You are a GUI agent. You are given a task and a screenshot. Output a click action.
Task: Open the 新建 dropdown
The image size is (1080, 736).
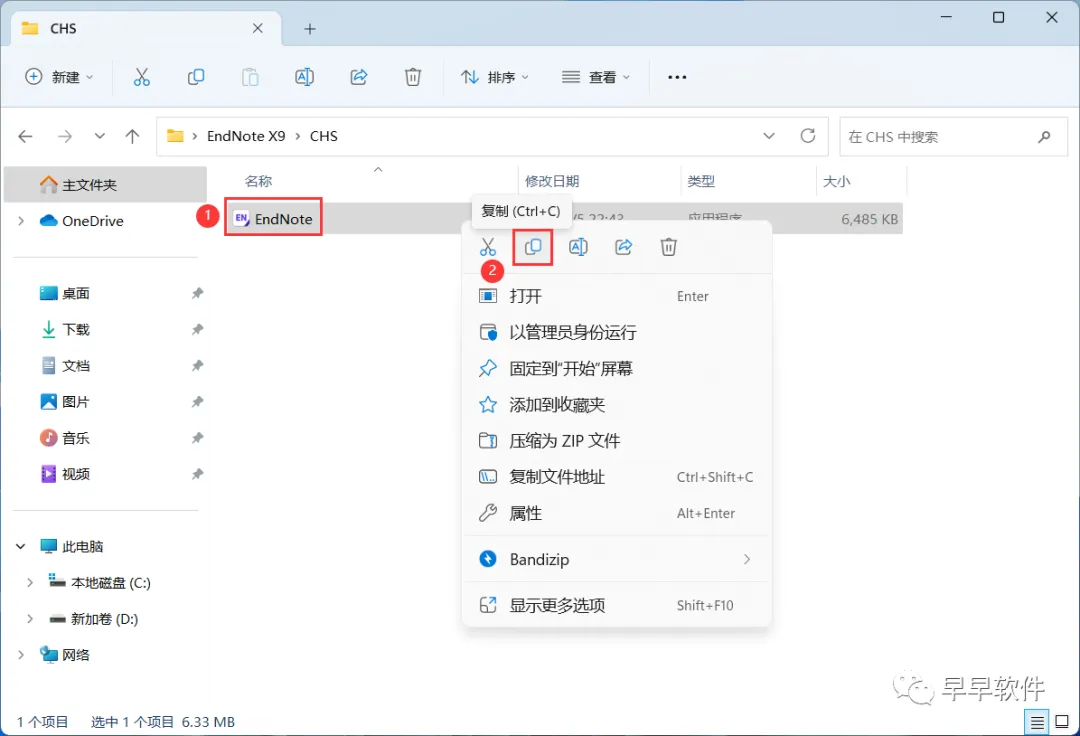point(59,77)
